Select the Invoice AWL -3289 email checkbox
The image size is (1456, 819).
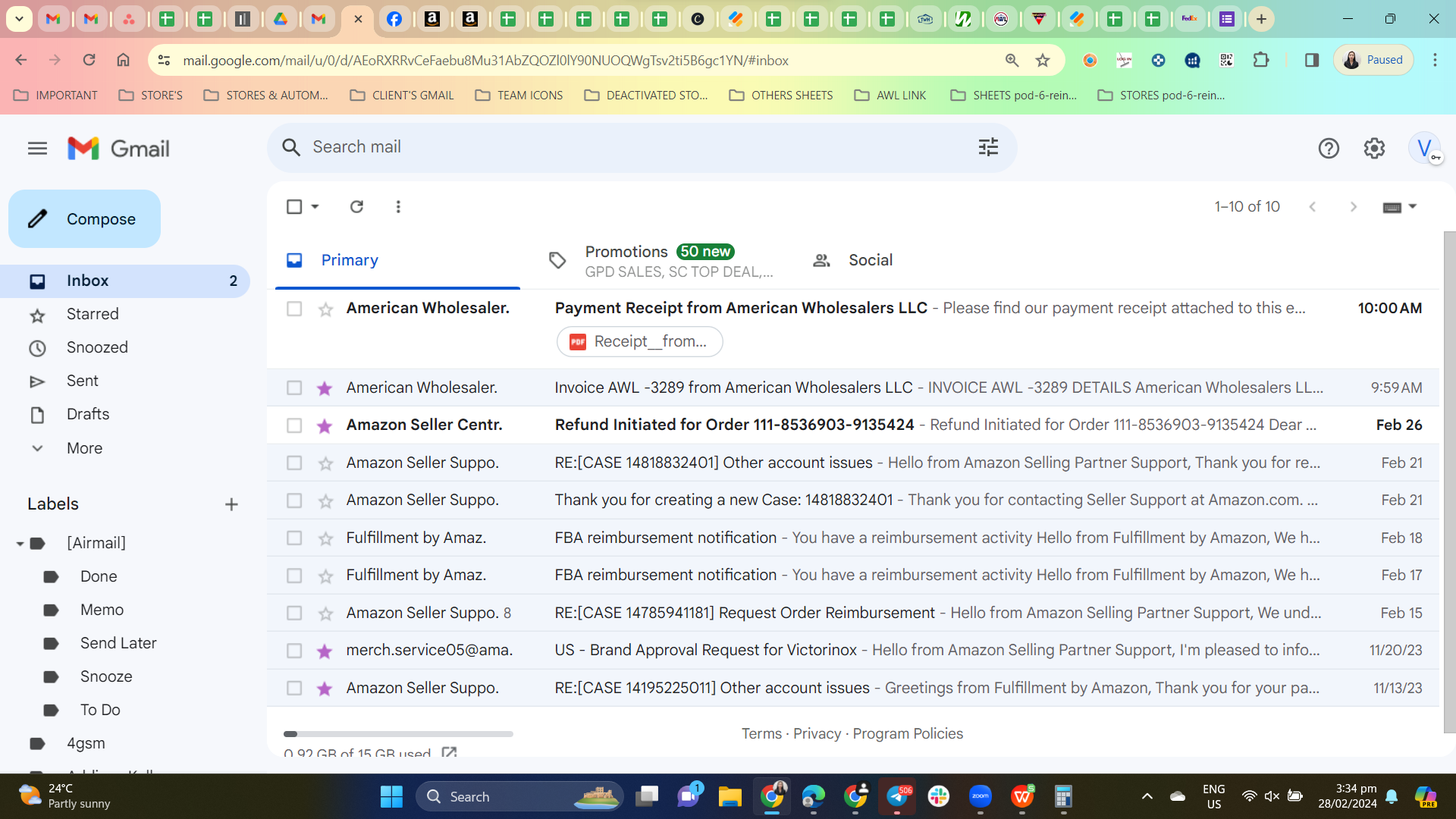pyautogui.click(x=294, y=388)
